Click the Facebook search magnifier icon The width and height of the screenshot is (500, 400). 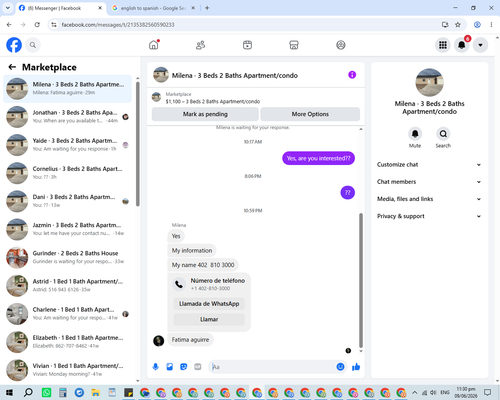(x=33, y=45)
